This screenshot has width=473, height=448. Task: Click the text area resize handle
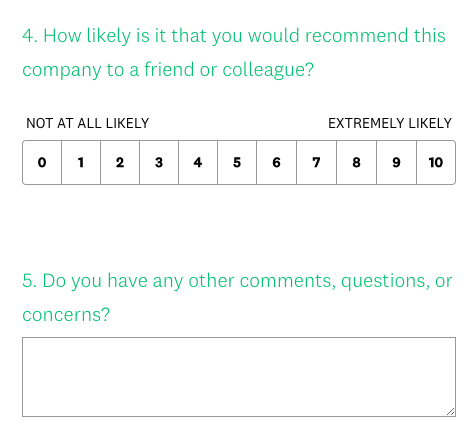click(x=451, y=412)
